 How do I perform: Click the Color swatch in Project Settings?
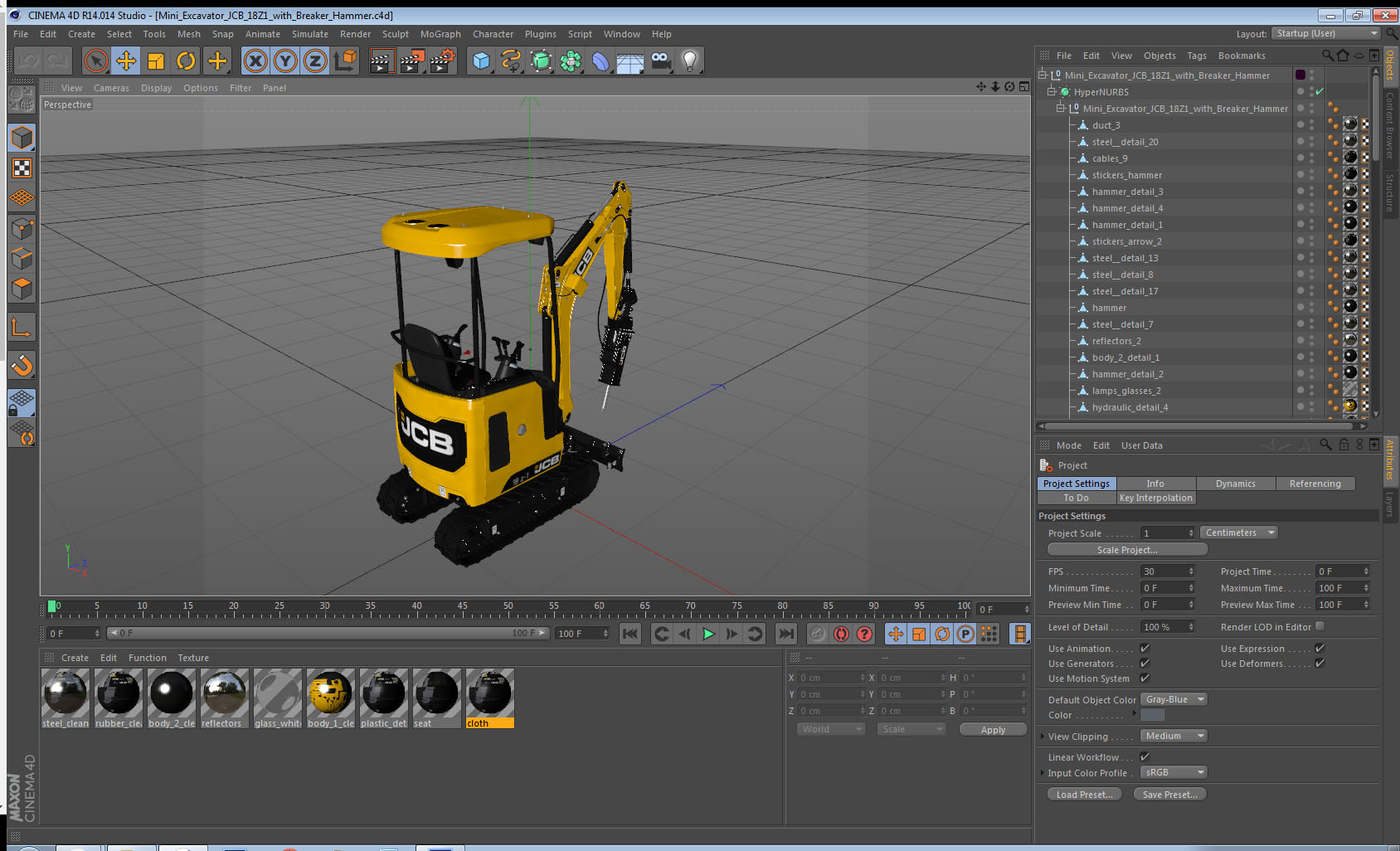tap(1152, 715)
